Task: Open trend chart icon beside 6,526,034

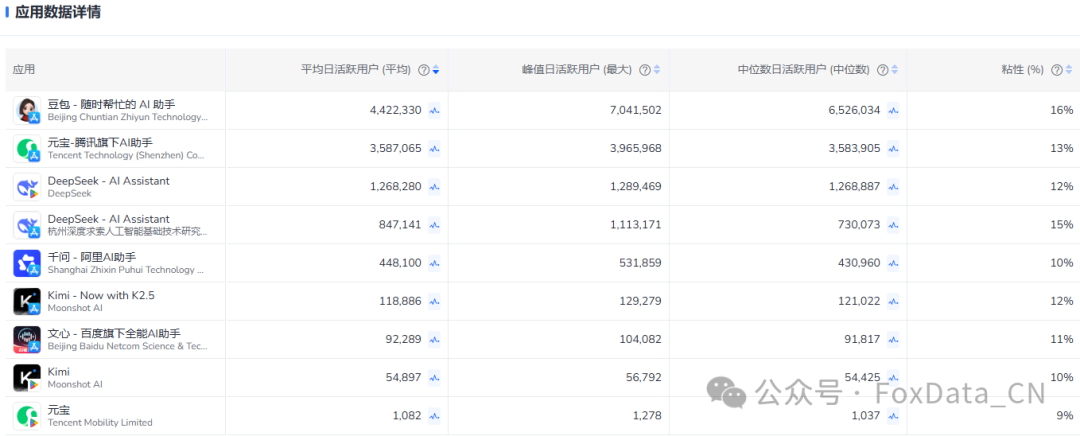Action: tap(893, 110)
